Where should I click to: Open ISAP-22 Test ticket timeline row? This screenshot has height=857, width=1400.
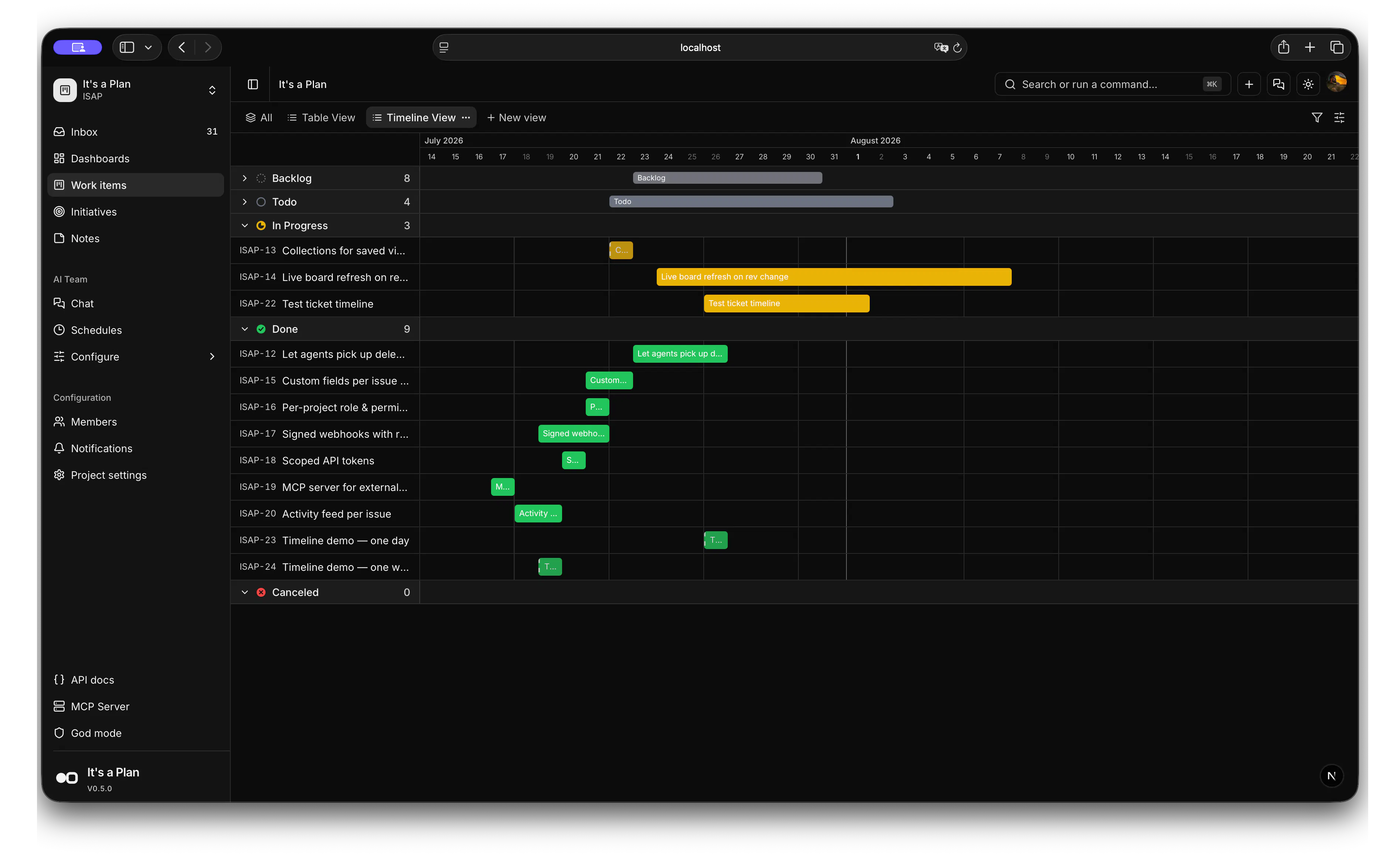(325, 304)
